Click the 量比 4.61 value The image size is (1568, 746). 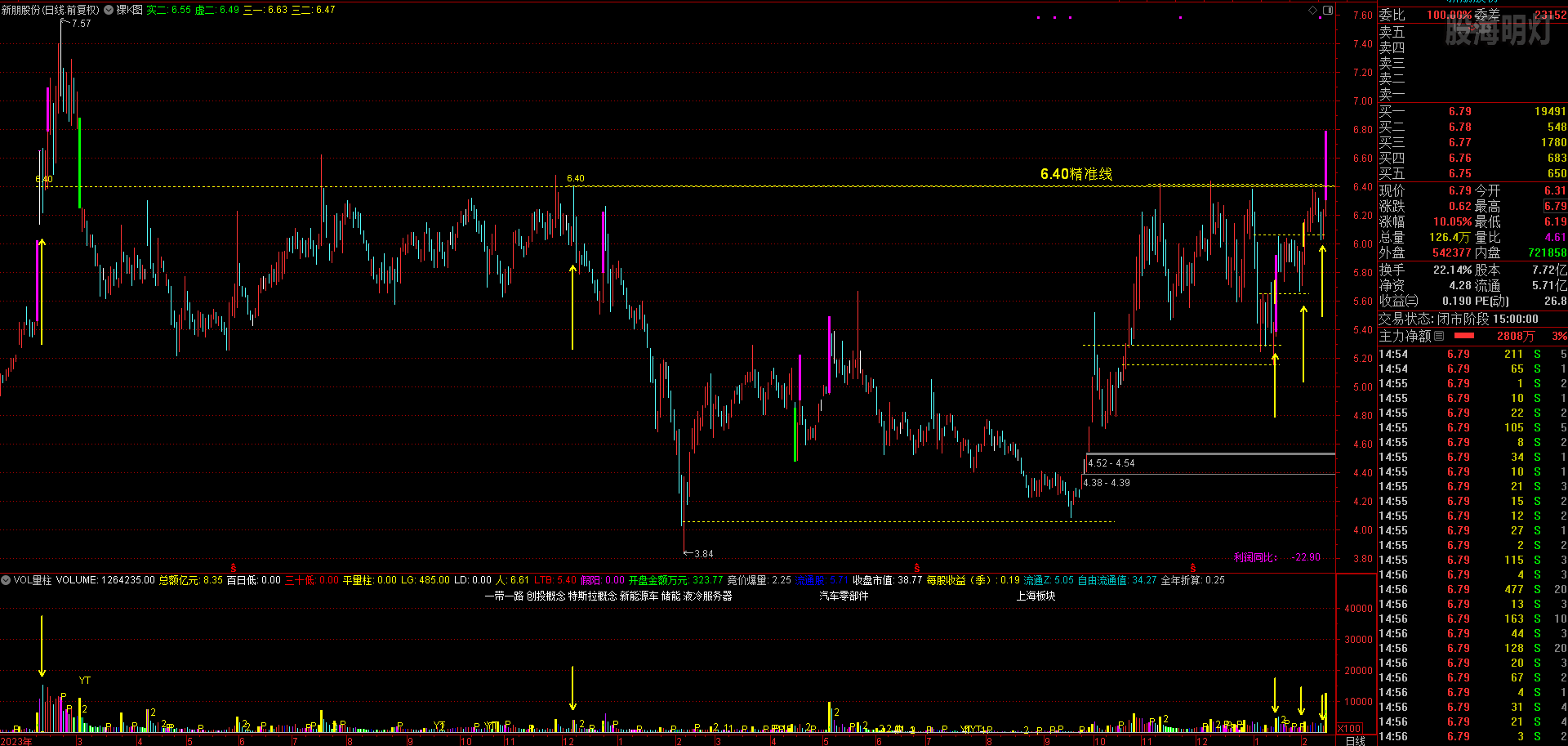tap(1555, 237)
